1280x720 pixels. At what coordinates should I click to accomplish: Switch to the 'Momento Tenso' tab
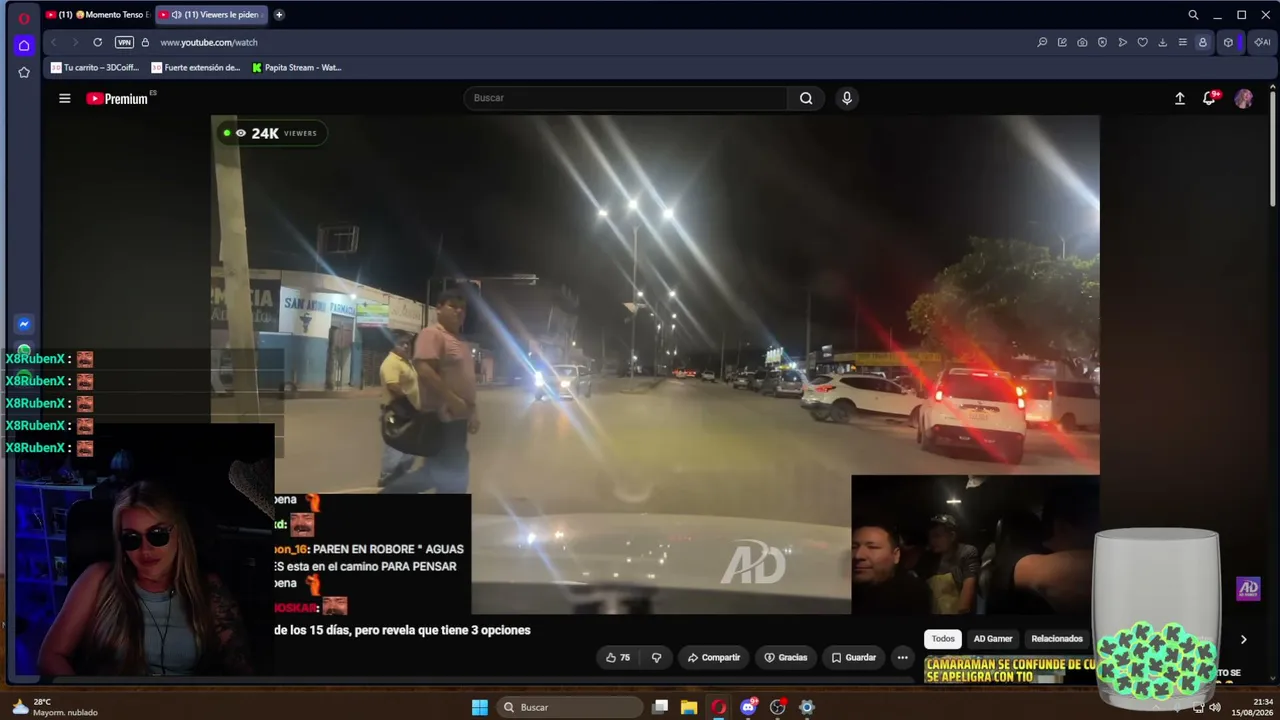[98, 15]
